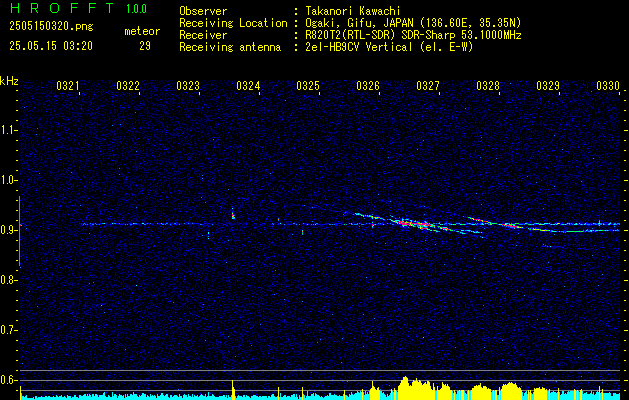Click time marker 0325
629x400 pixels.
pyautogui.click(x=308, y=85)
